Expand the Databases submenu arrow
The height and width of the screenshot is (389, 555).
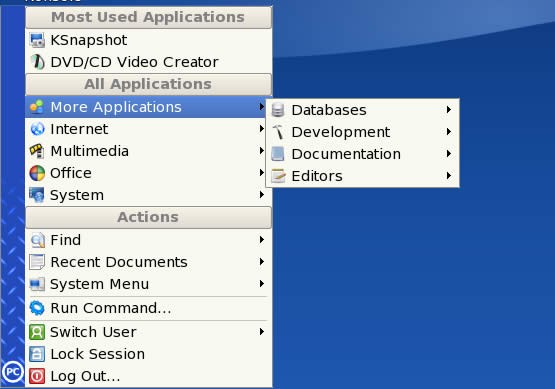pyautogui.click(x=449, y=109)
